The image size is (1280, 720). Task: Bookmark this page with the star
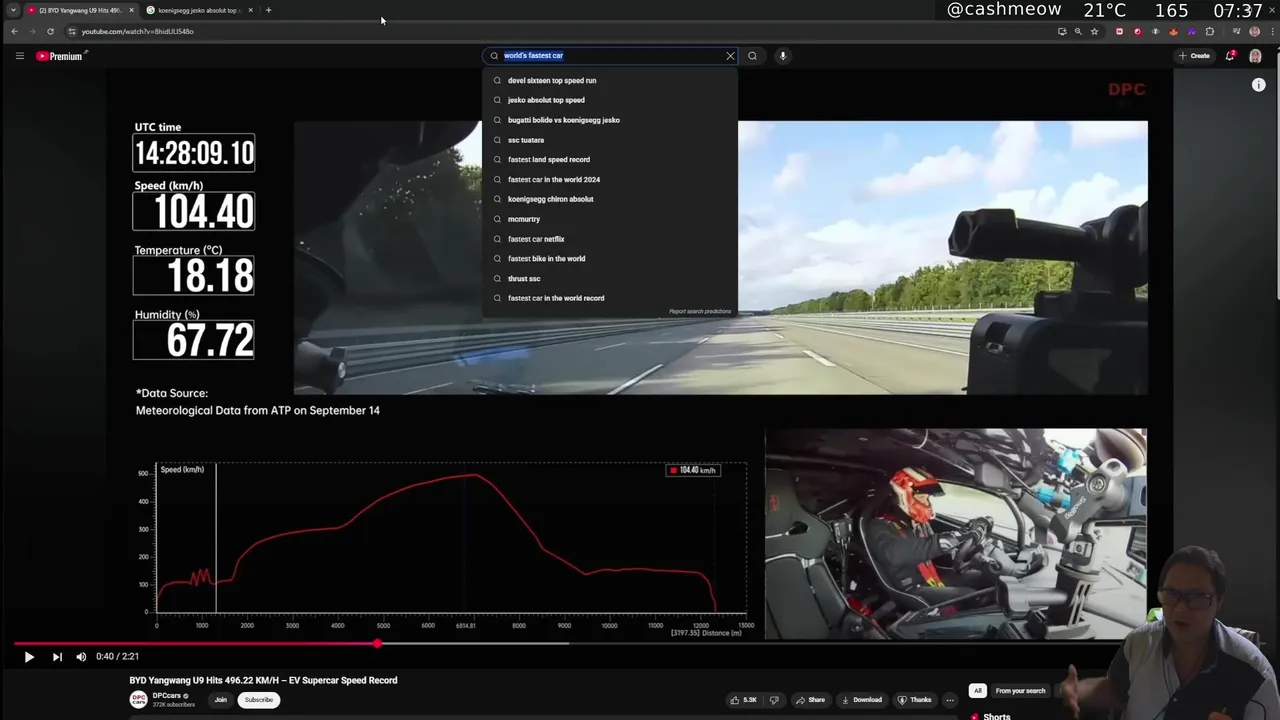(1094, 31)
